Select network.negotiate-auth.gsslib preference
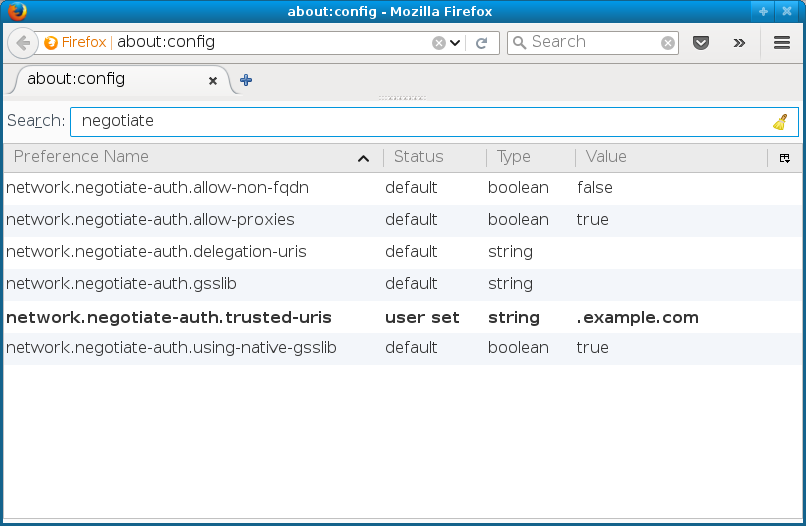The image size is (806, 526). point(402,284)
